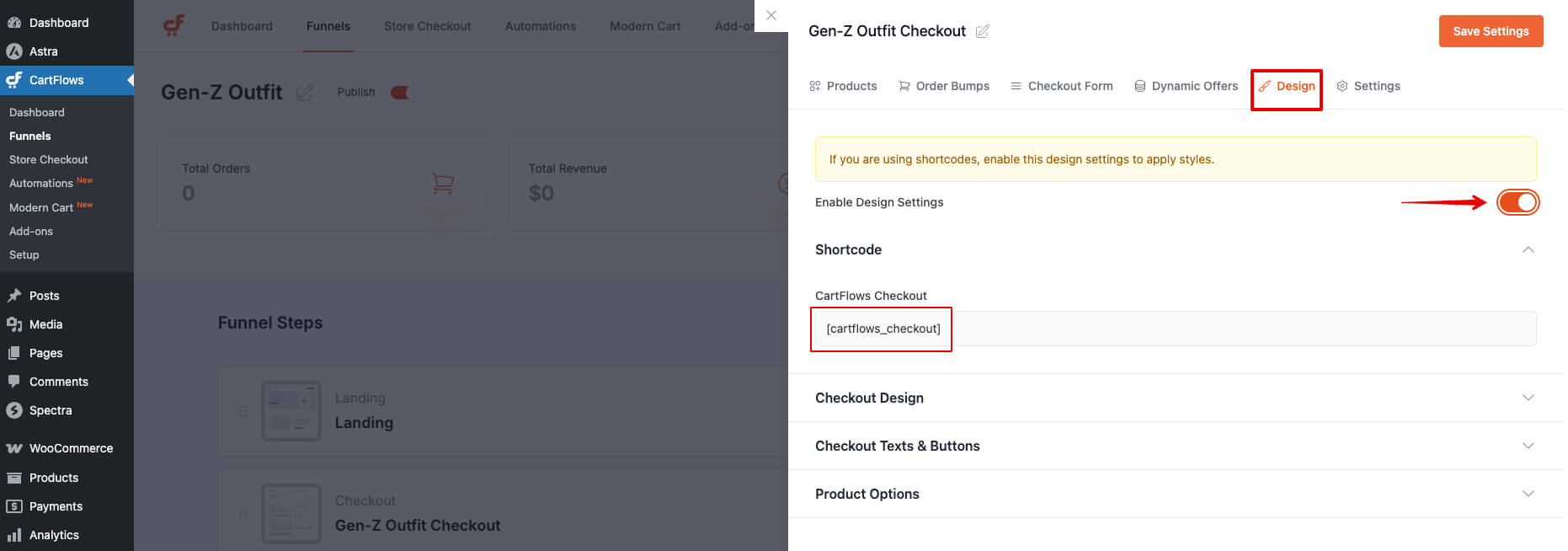Screen dimensions: 1568x551
Task: Open Store Checkout in top navigation
Action: pyautogui.click(x=427, y=26)
